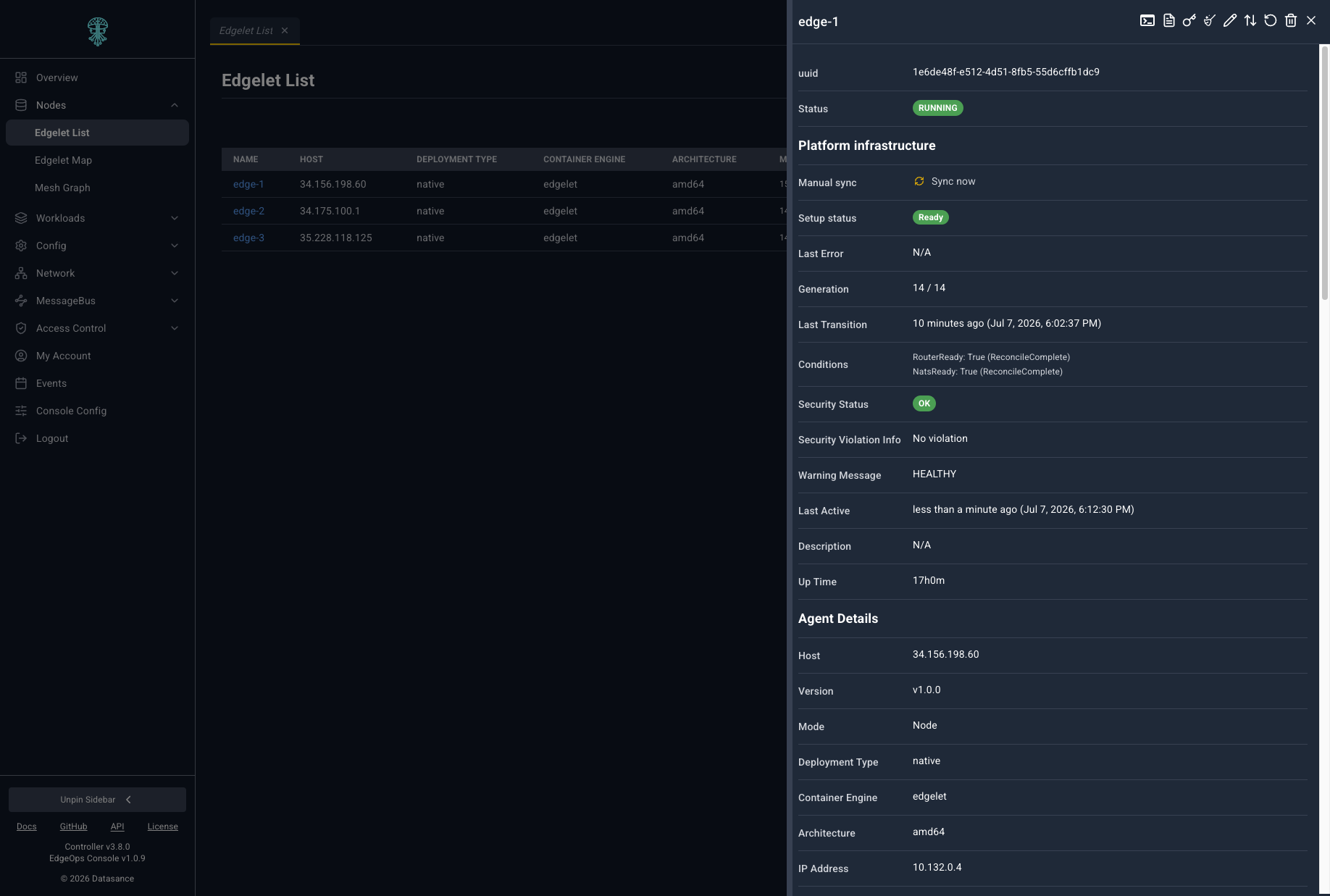Collapse the Nodes menu chevron

175,105
